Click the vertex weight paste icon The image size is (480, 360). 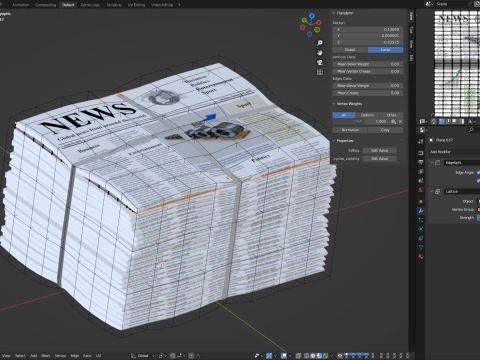point(394,122)
